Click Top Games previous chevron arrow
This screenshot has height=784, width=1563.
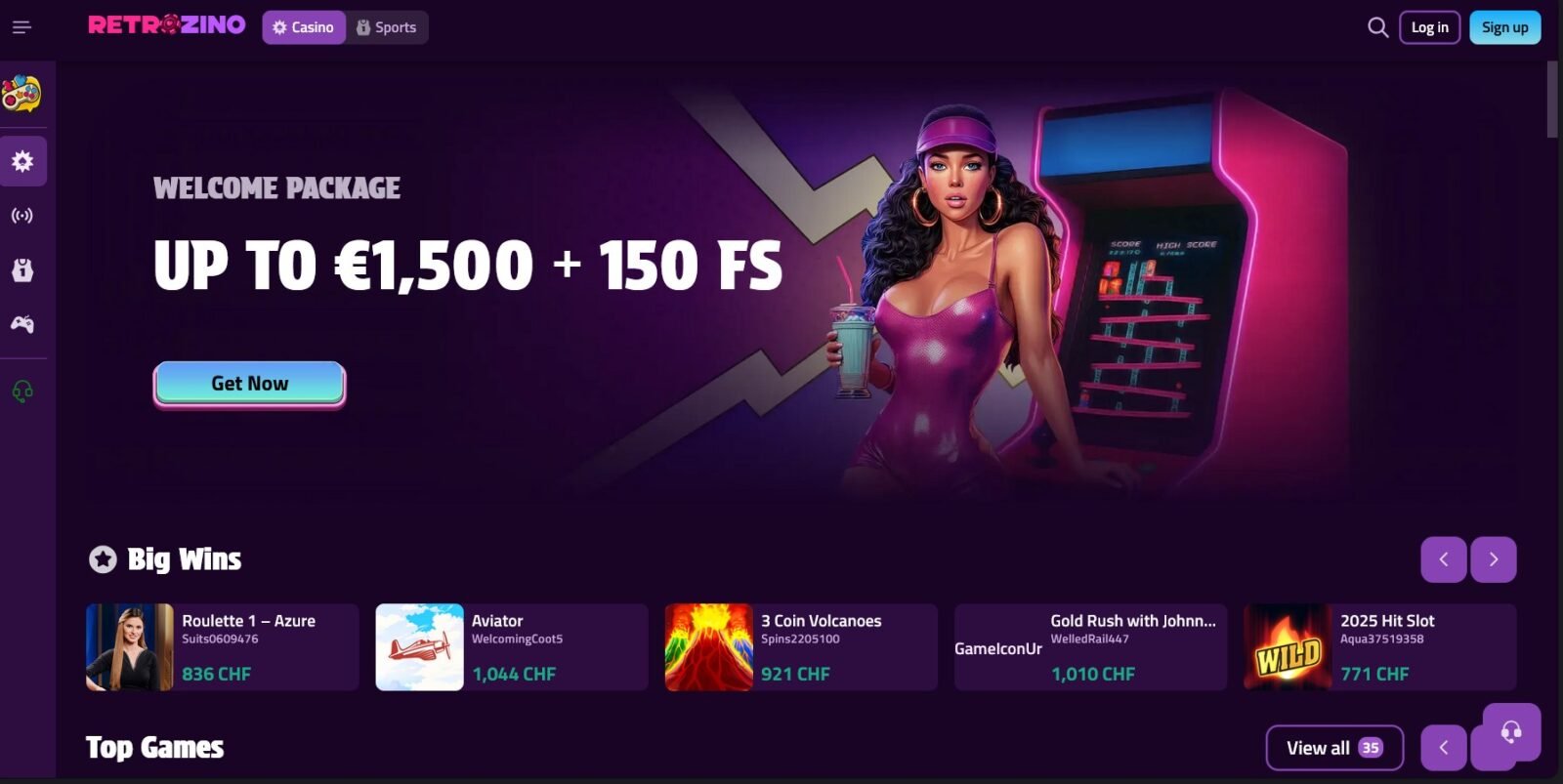(1444, 748)
